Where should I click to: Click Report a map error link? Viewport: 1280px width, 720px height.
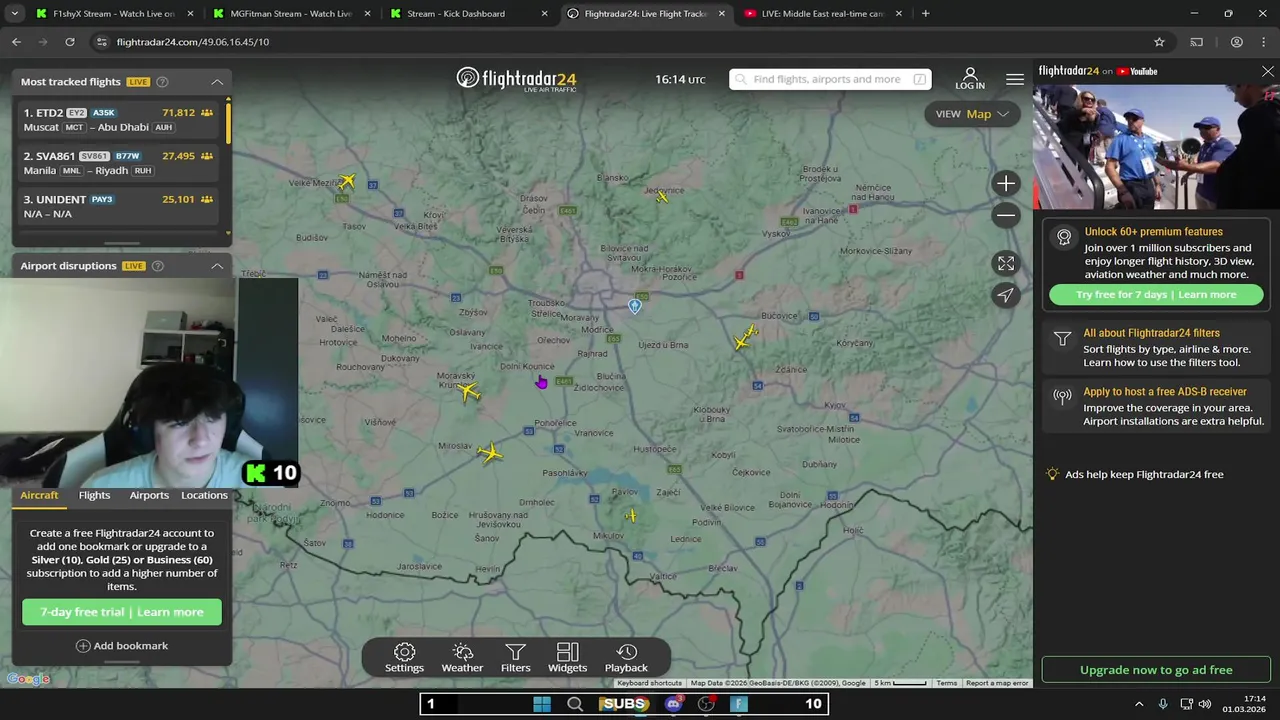(x=997, y=683)
